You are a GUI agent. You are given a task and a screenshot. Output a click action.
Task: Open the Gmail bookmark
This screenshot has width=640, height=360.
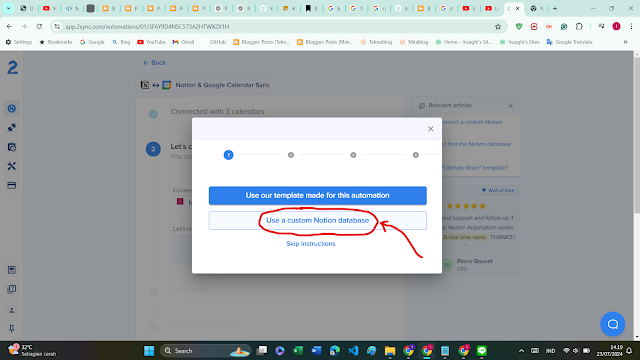click(x=183, y=42)
